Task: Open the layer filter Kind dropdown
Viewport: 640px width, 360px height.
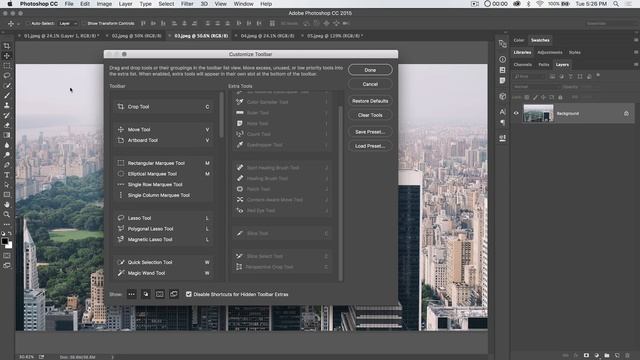Action: coord(529,76)
